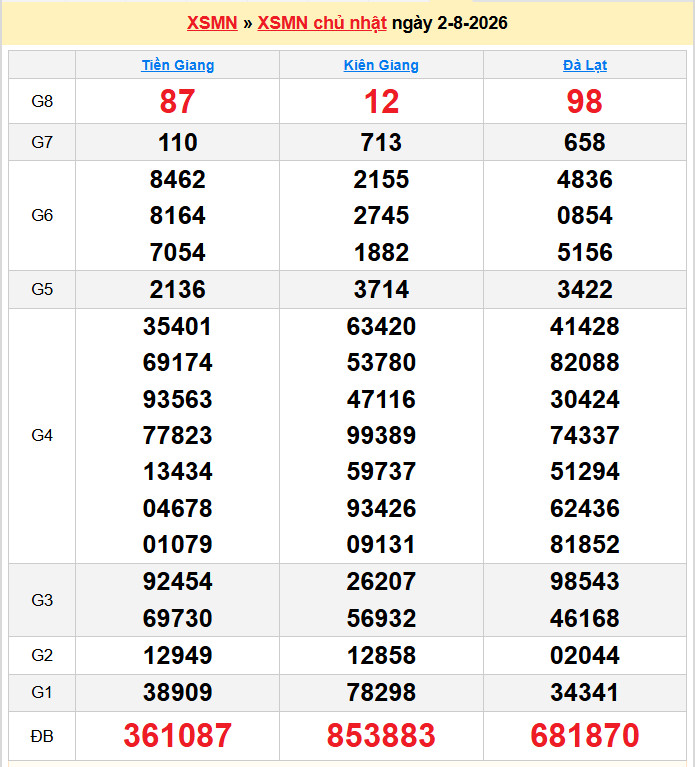Select G4 number 04678
The image size is (695, 767).
tap(178, 508)
